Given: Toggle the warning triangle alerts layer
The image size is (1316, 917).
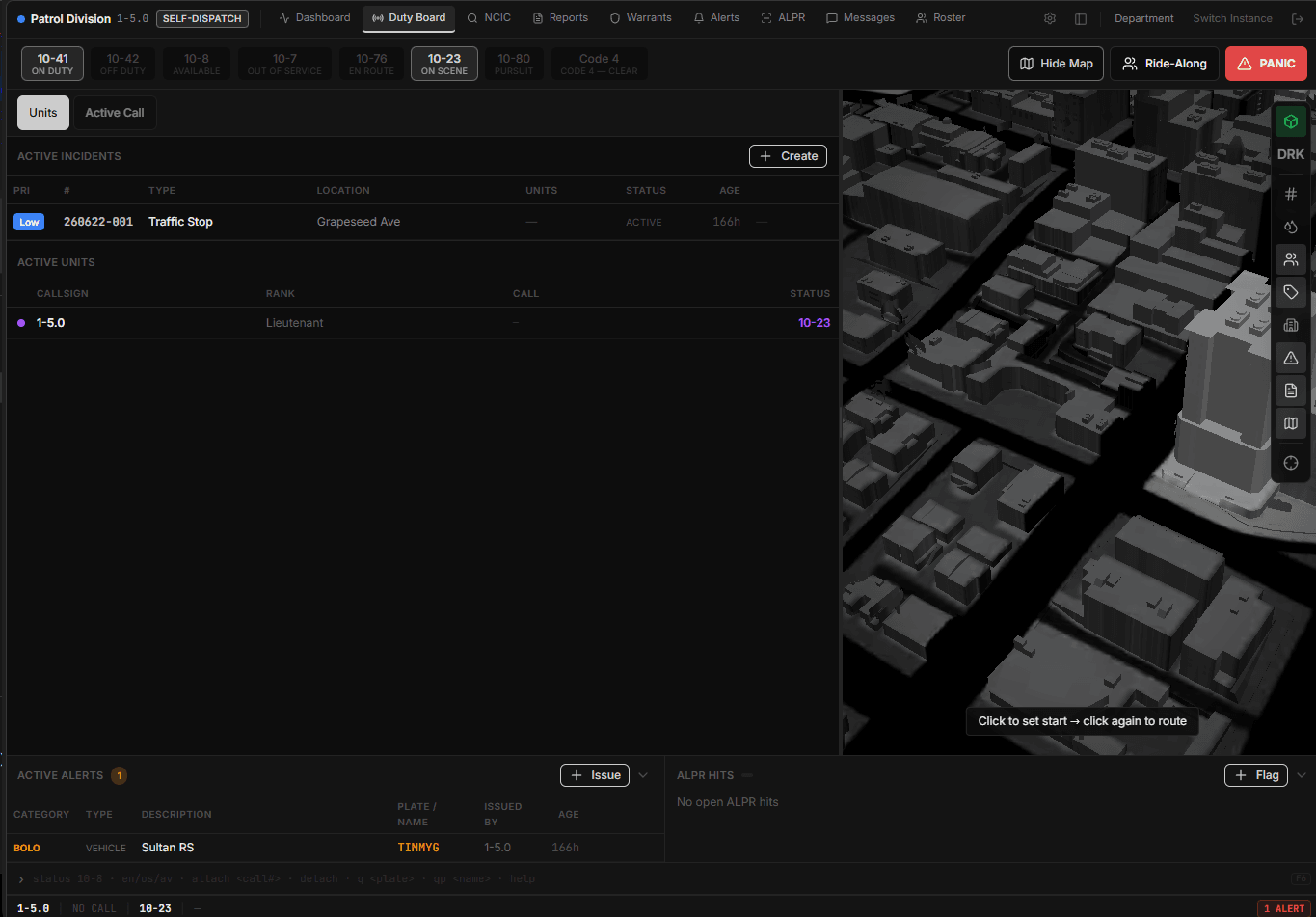Looking at the screenshot, I should click(x=1291, y=358).
